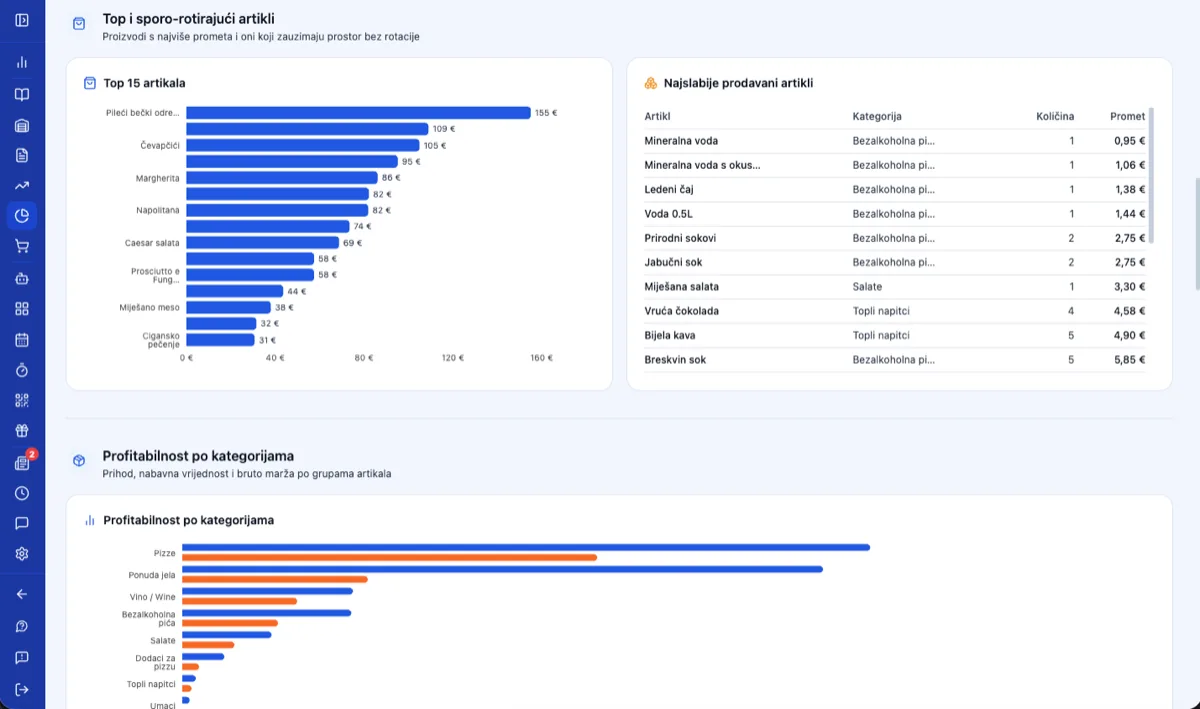The width and height of the screenshot is (1200, 709).
Task: Click the Profitabilnost card bar chart icon
Action: [x=90, y=520]
